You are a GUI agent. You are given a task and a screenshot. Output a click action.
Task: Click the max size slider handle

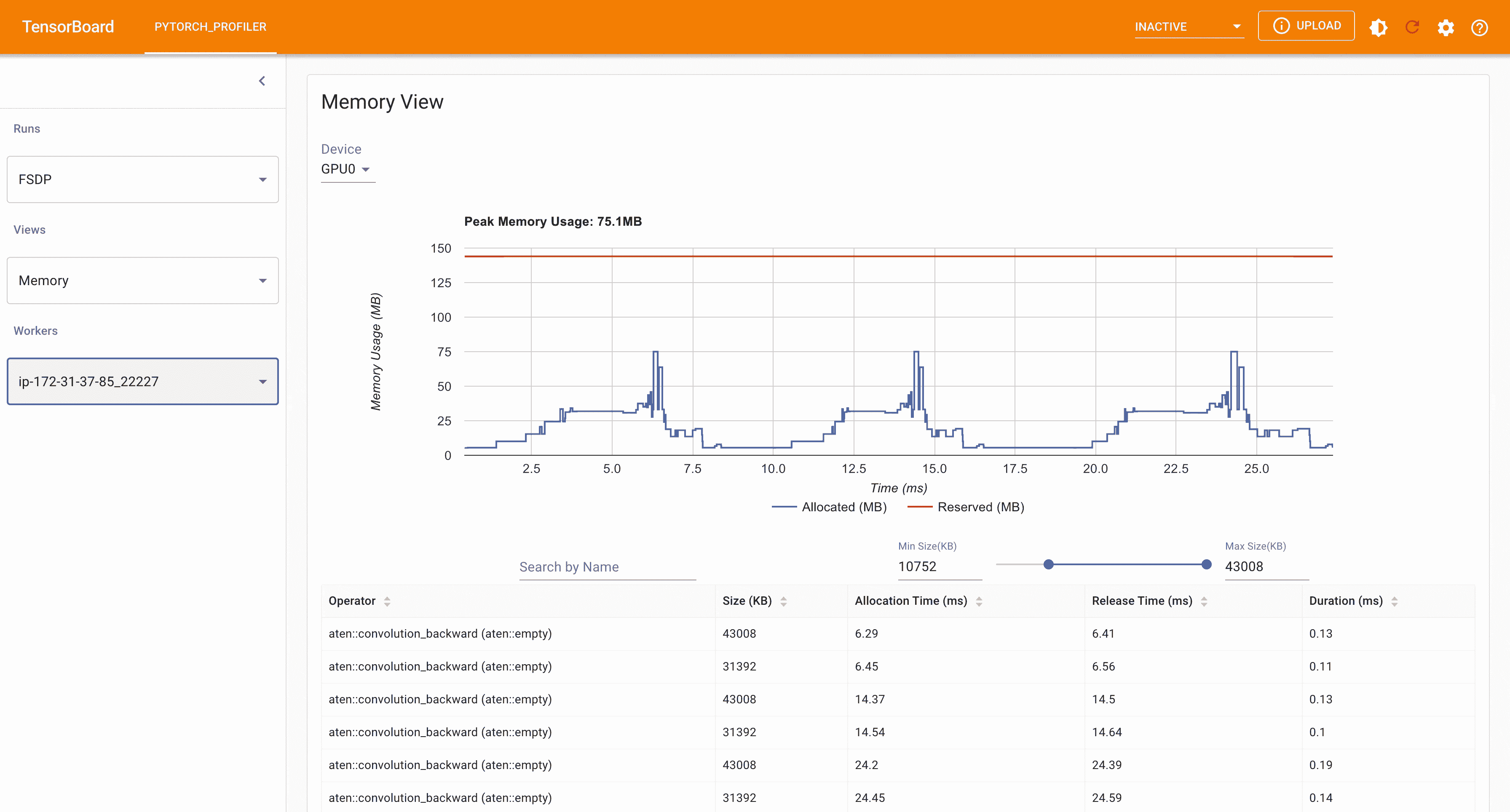pyautogui.click(x=1206, y=565)
